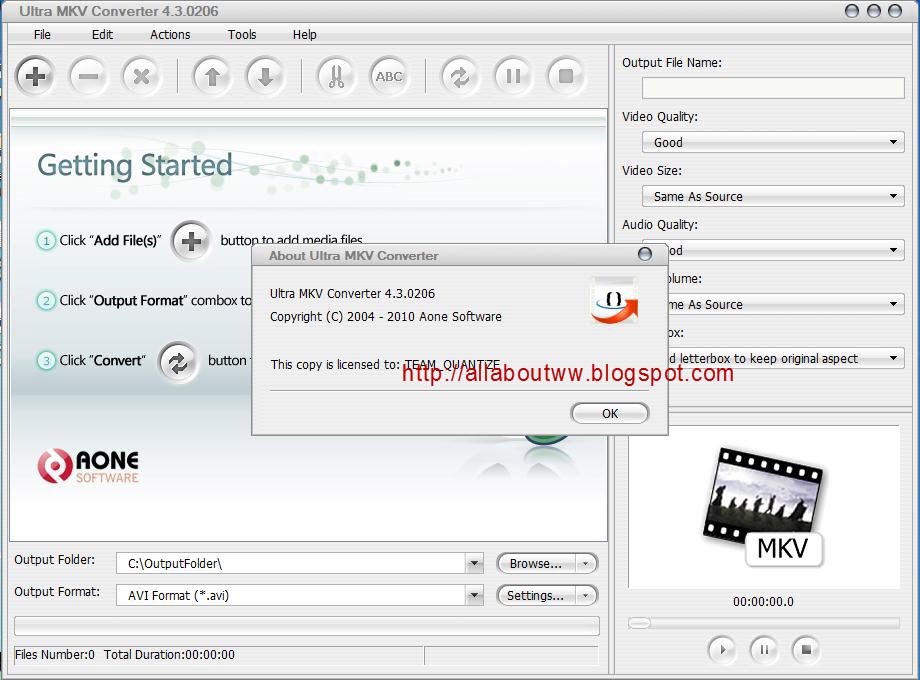
Task: Open the Edit menu
Action: tap(102, 35)
